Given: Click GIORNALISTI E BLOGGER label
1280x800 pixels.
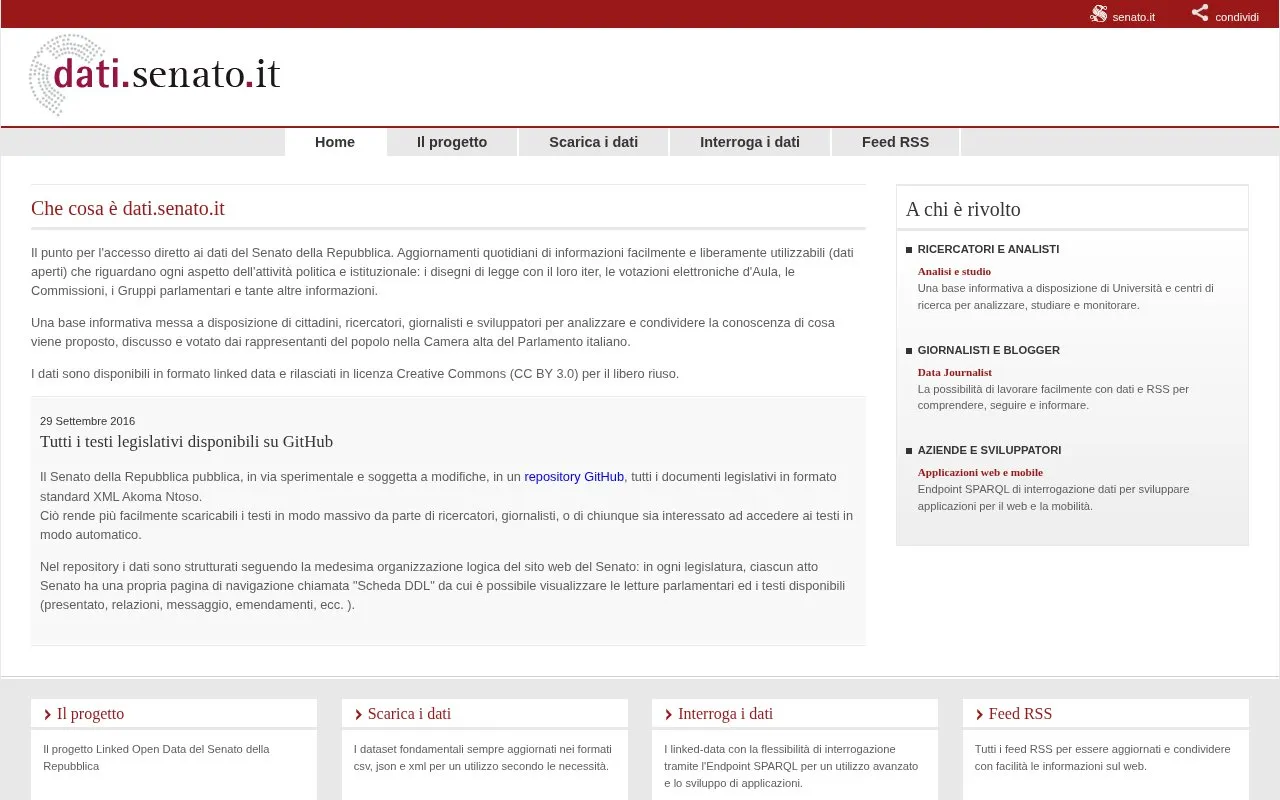Looking at the screenshot, I should point(989,350).
